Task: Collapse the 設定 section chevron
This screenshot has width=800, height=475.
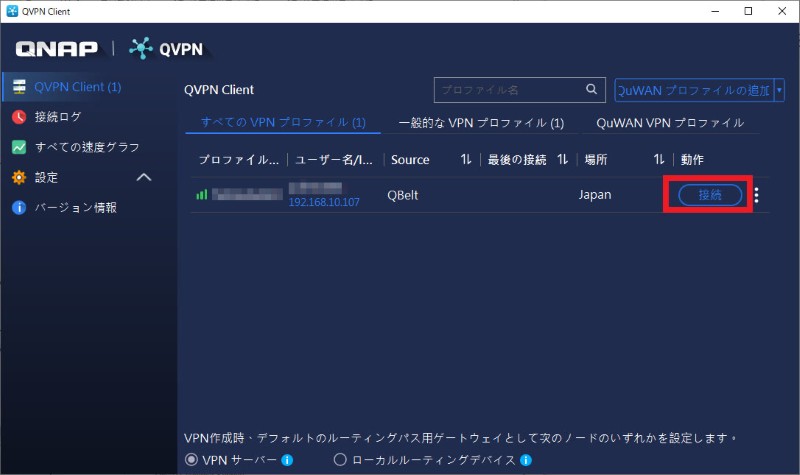Action: [x=144, y=177]
